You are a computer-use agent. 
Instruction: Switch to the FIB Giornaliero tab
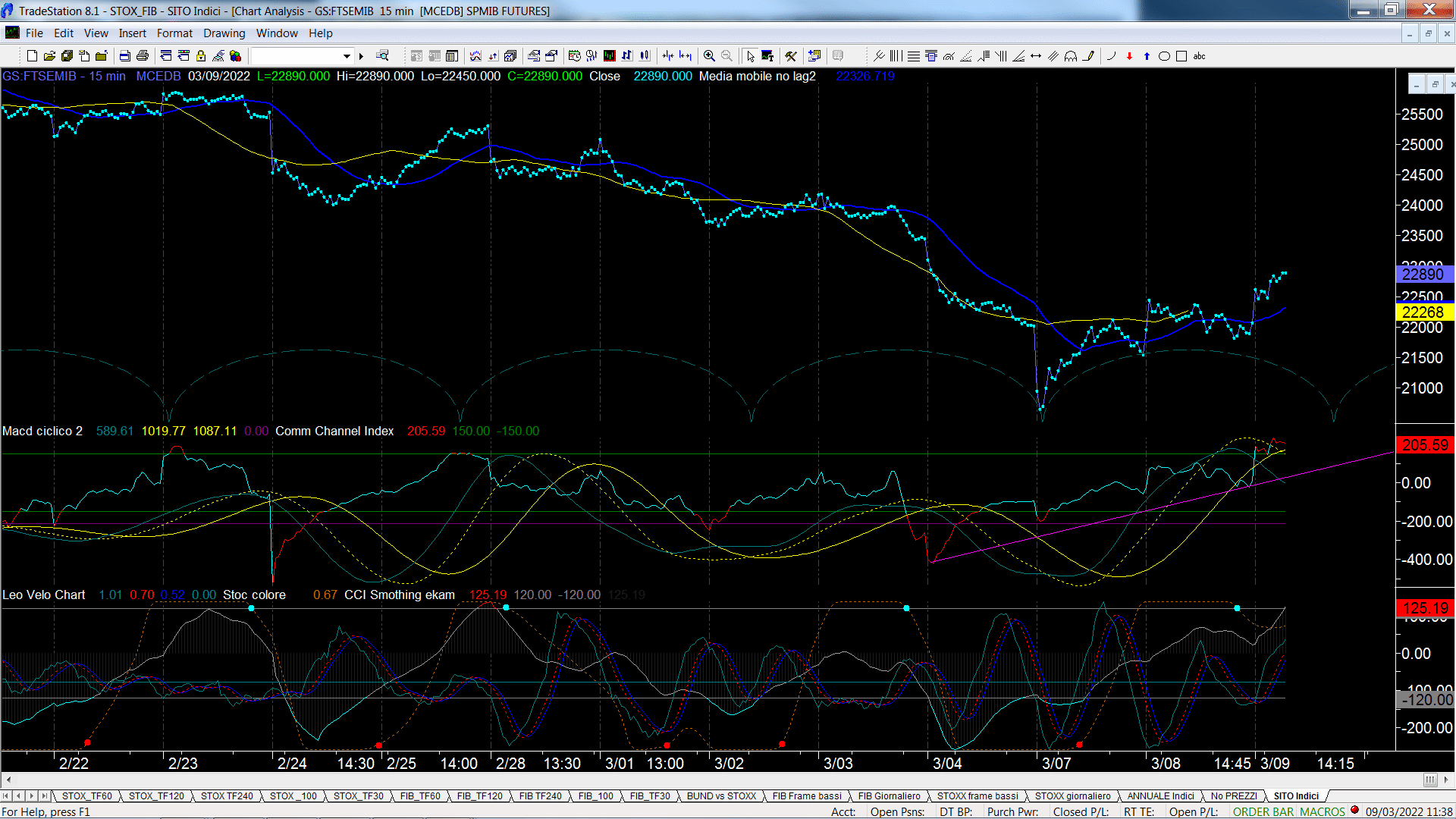889,795
